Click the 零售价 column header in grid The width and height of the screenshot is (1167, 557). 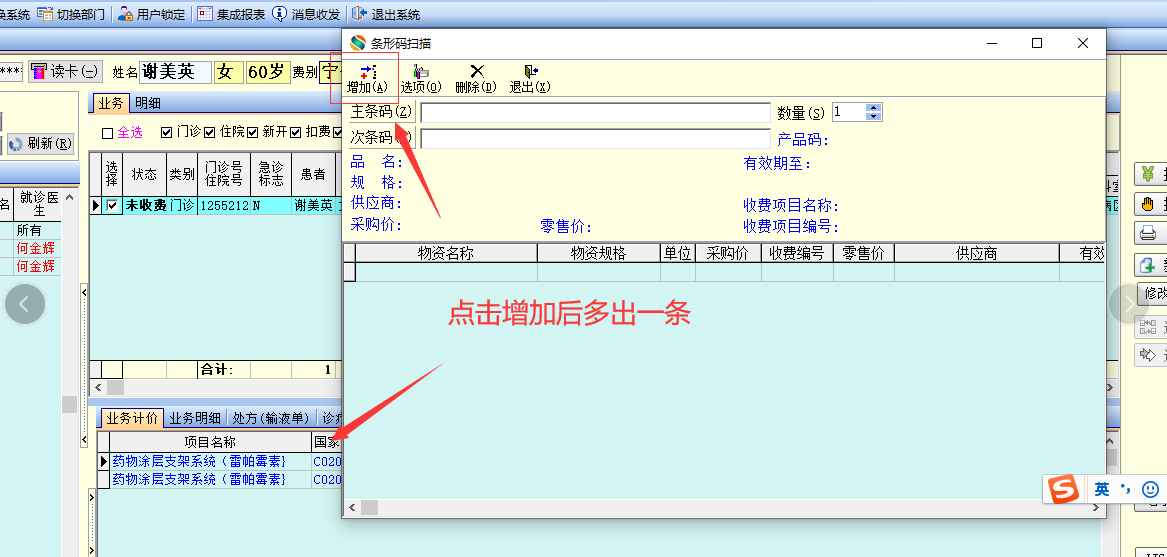(863, 253)
